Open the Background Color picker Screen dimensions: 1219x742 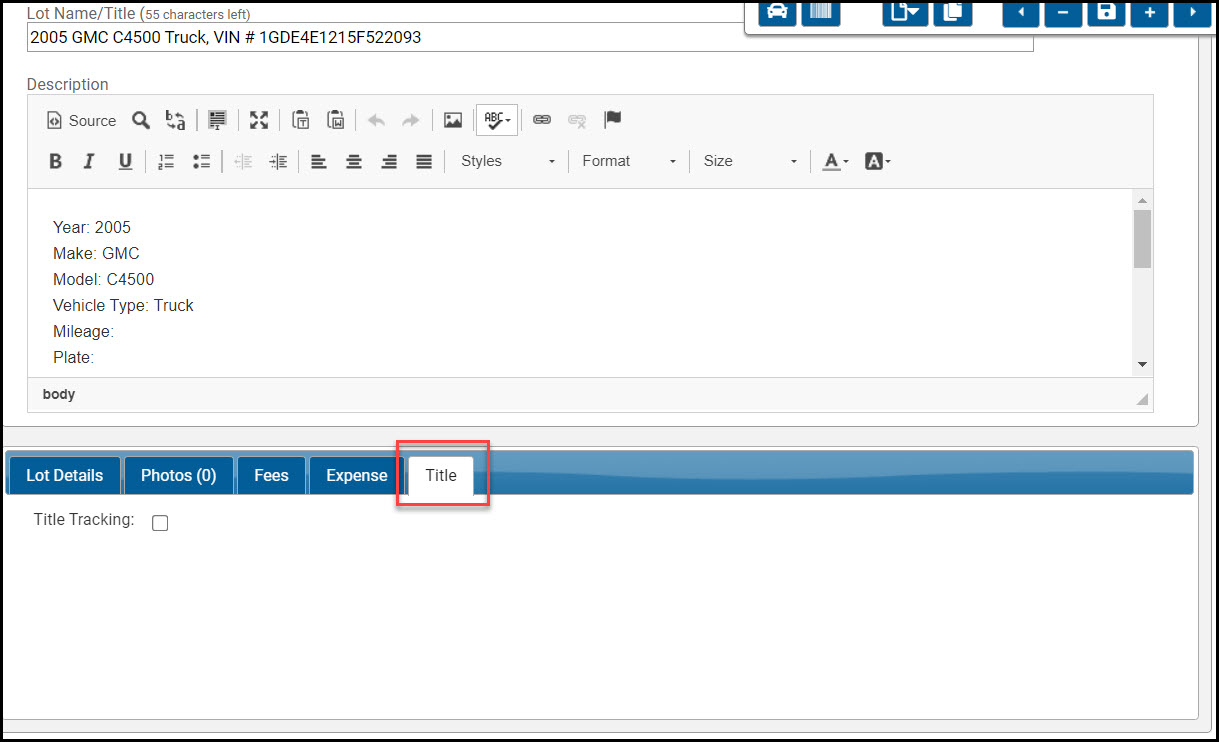tap(877, 161)
